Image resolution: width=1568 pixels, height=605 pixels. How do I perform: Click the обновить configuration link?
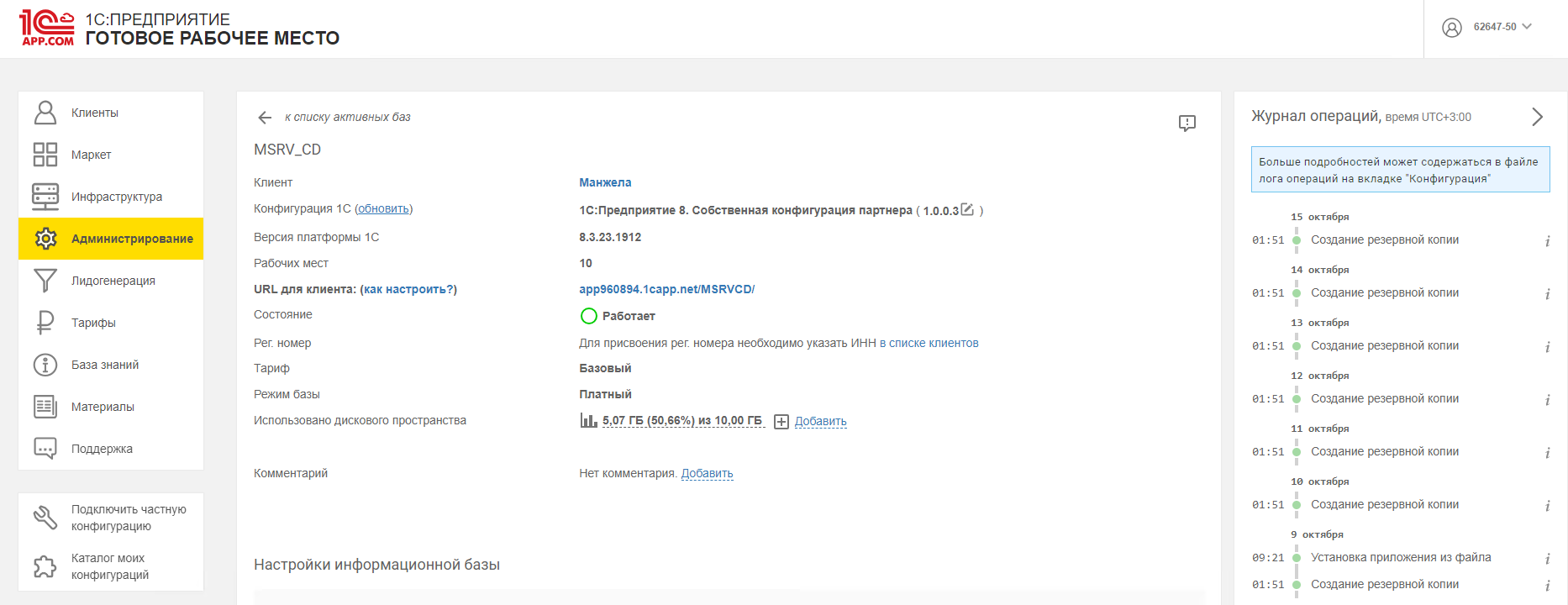(x=384, y=208)
